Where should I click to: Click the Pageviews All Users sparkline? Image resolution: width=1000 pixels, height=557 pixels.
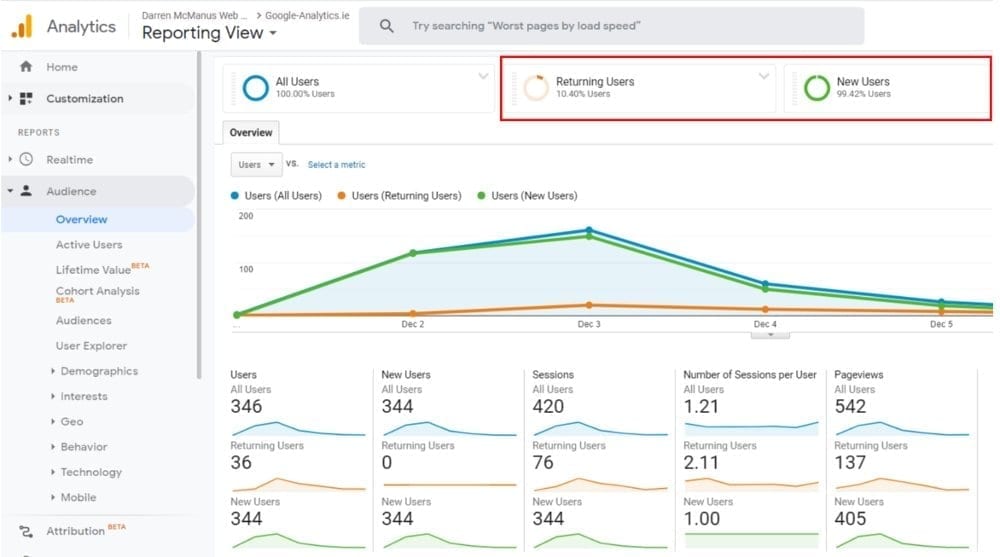click(902, 428)
